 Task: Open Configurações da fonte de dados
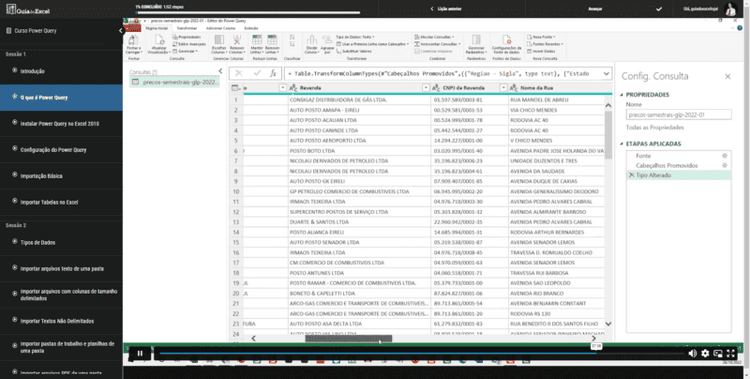[x=507, y=44]
